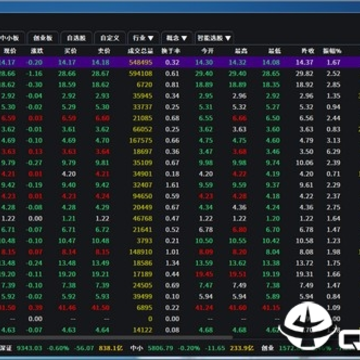The width and height of the screenshot is (360, 360).
Task: Click the volume cell 46768
Action: point(142,219)
